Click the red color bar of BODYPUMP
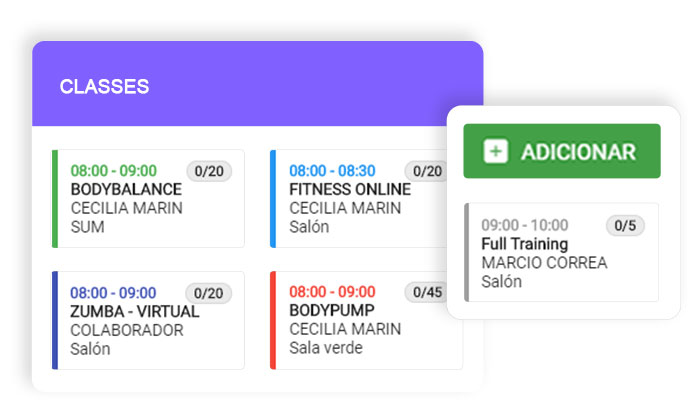Screen dimensions: 696x405 (273, 320)
